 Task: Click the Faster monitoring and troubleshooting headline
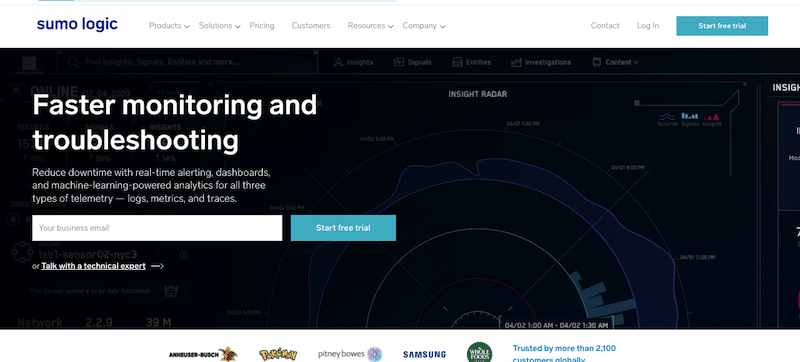click(x=174, y=122)
